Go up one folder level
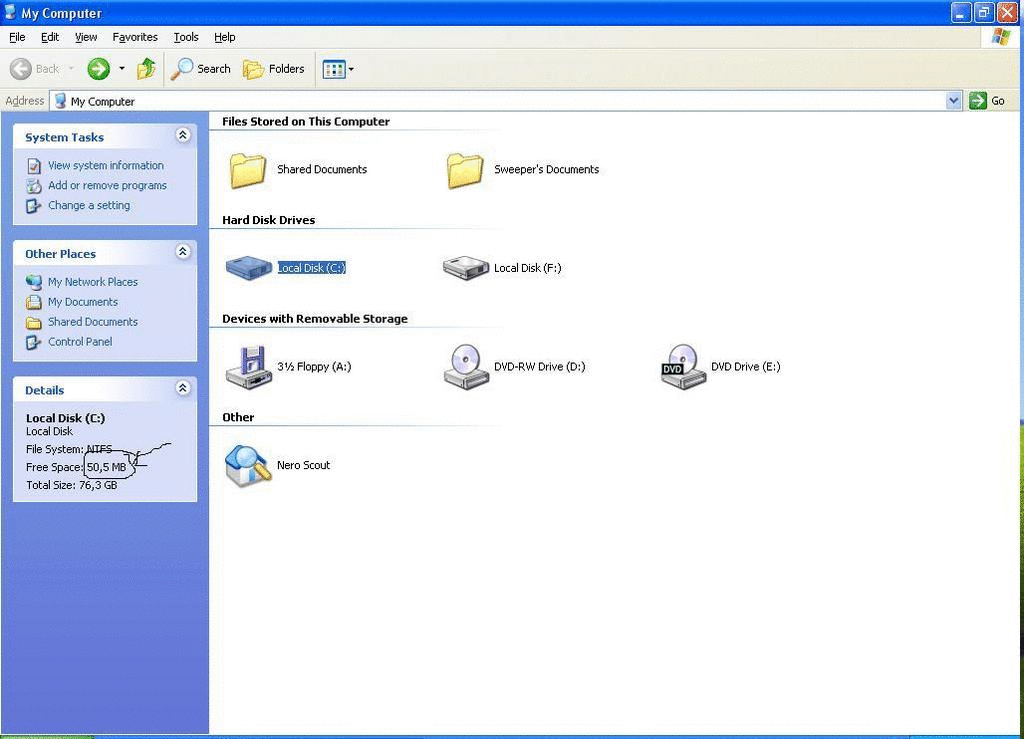This screenshot has width=1024, height=739. pyautogui.click(x=147, y=69)
